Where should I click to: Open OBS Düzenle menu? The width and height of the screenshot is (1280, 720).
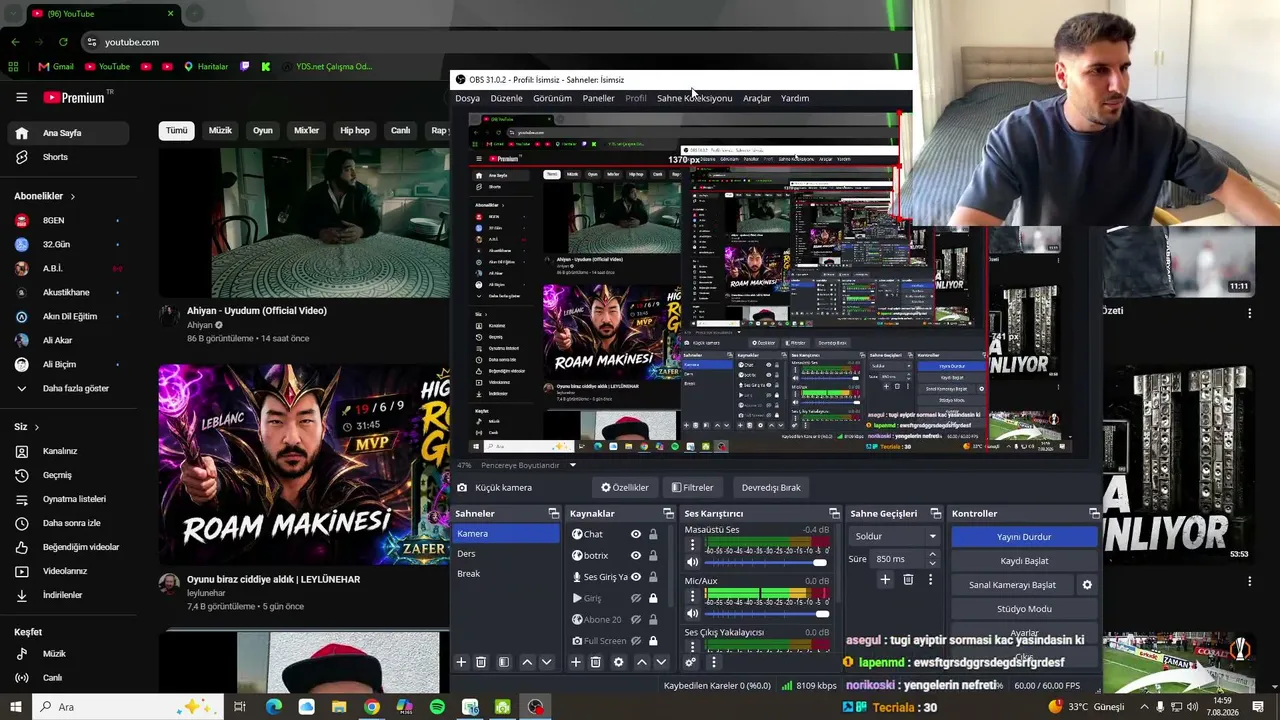pyautogui.click(x=506, y=98)
